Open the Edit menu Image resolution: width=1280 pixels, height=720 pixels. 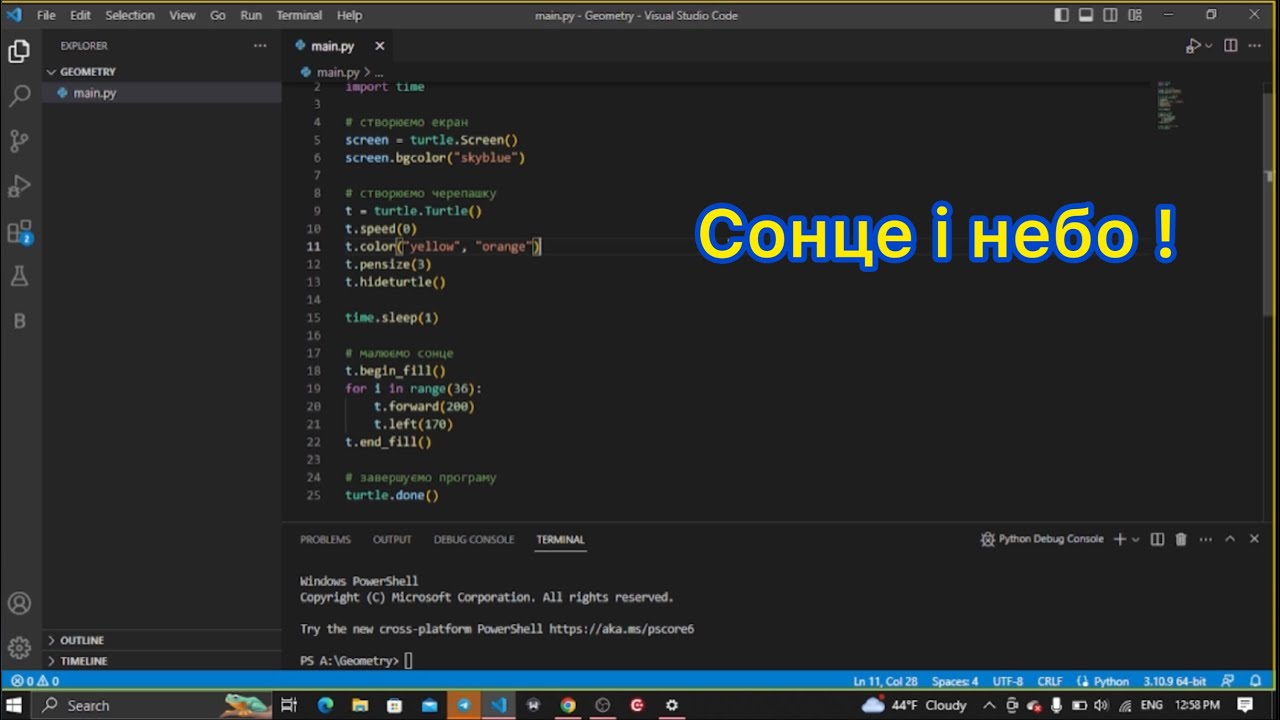(x=80, y=15)
